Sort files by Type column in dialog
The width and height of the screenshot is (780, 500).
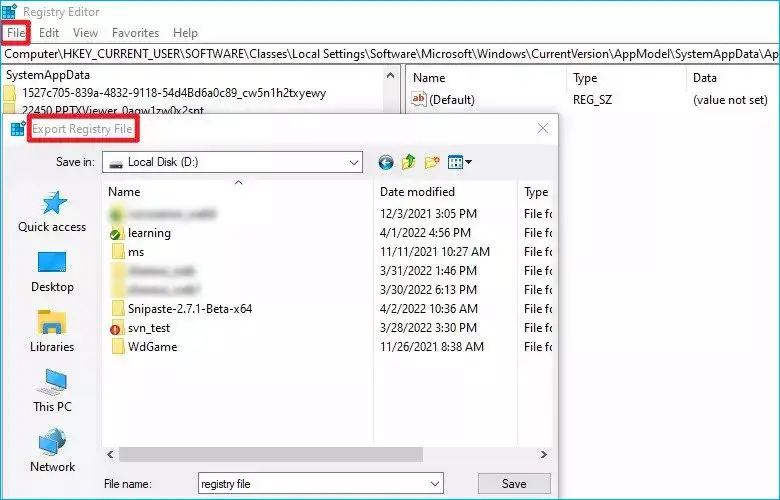pyautogui.click(x=535, y=192)
